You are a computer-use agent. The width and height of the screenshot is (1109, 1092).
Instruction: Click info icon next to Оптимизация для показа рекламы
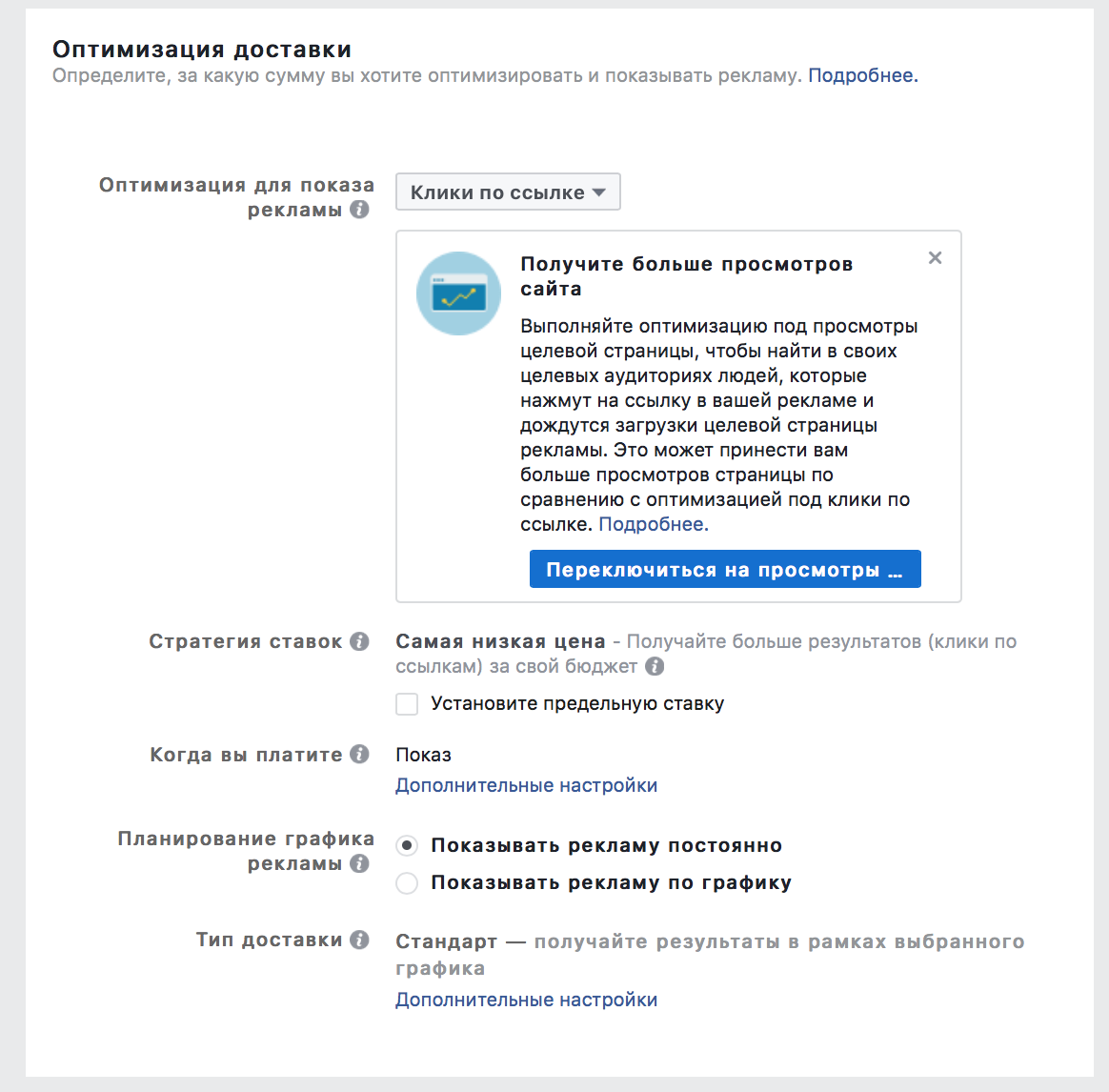[359, 210]
